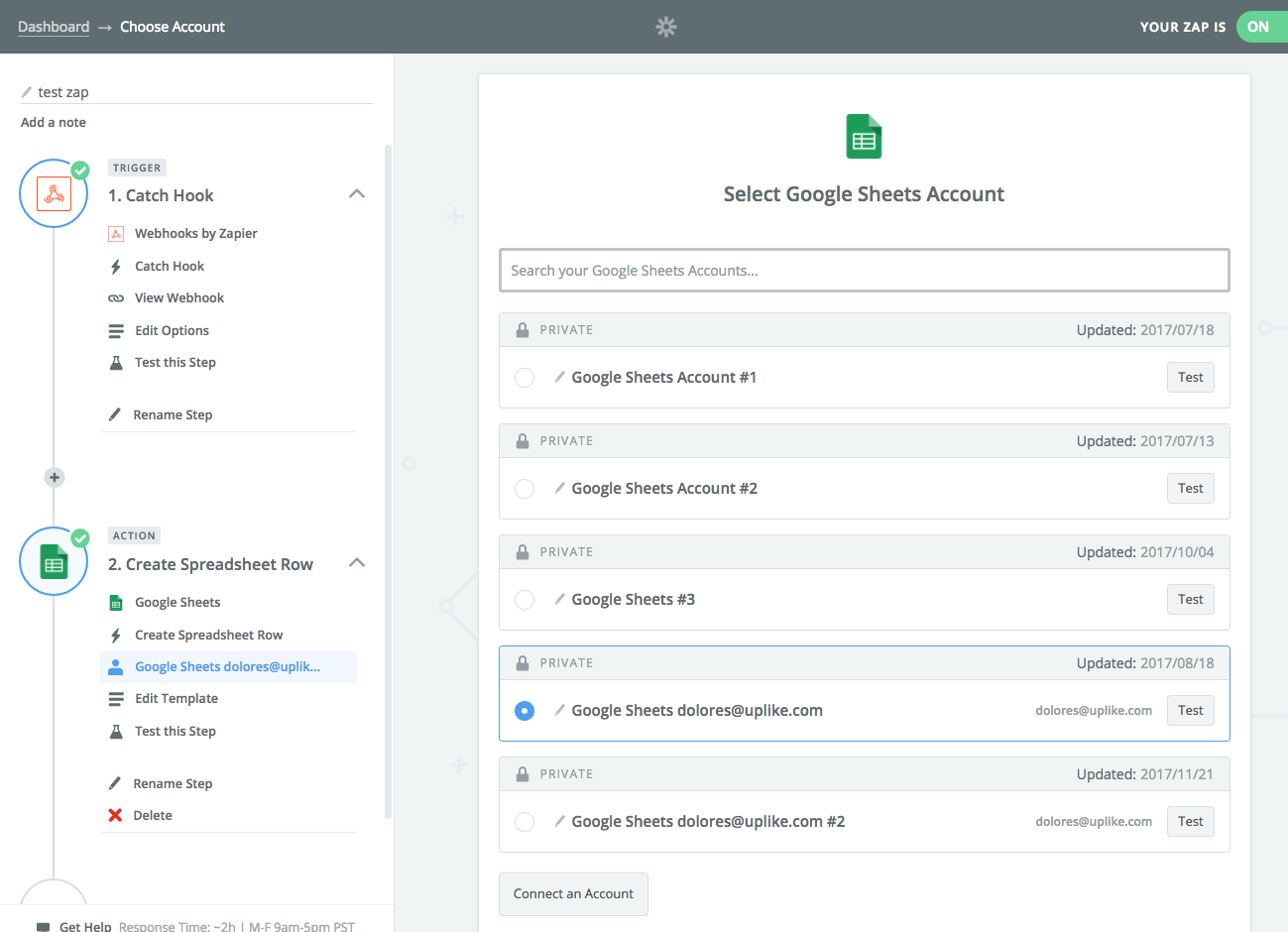Click the edit pencil for dolores@uplike.com #2 account
This screenshot has height=932, width=1288.
560,821
